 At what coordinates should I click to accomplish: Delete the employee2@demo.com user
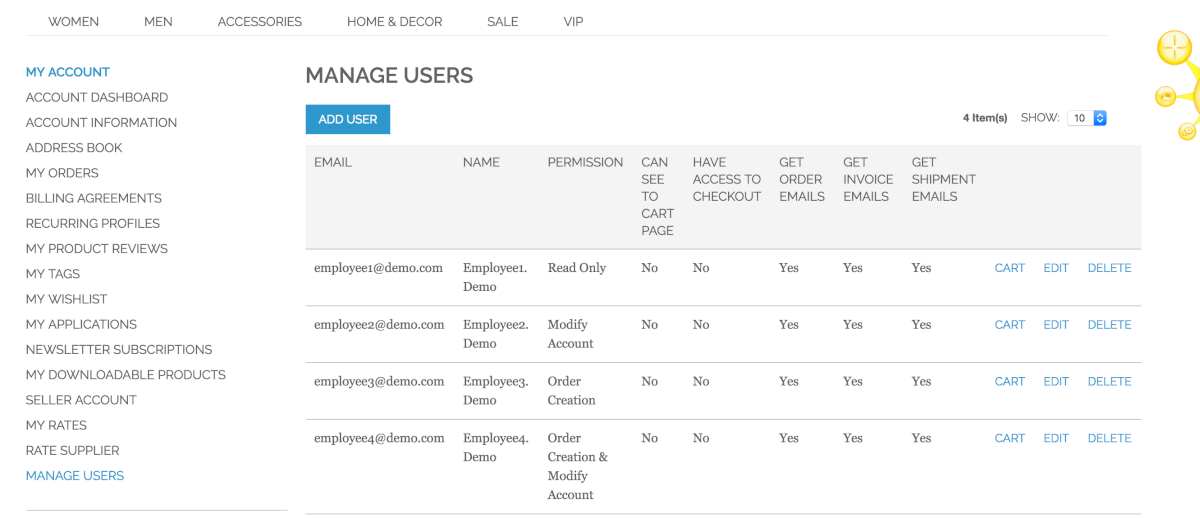click(x=1109, y=325)
